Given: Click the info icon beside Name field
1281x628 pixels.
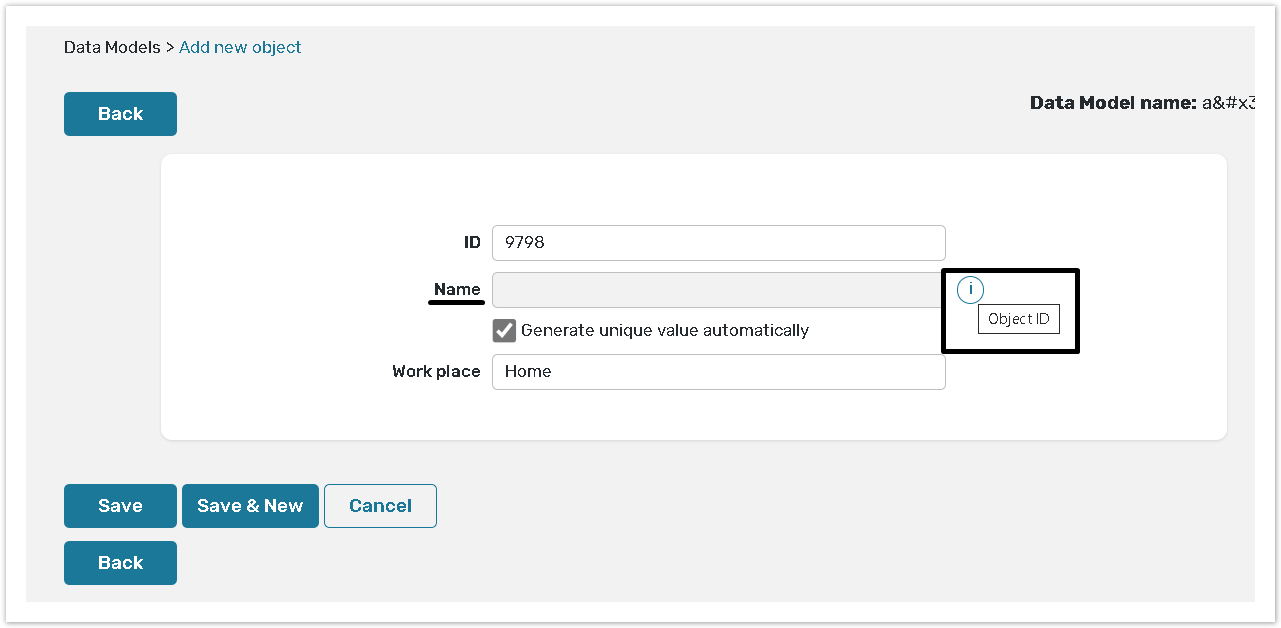Looking at the screenshot, I should click(970, 290).
